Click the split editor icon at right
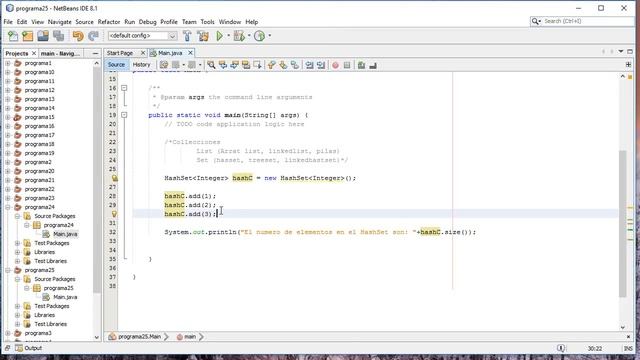The width and height of the screenshot is (640, 360). (x=628, y=64)
